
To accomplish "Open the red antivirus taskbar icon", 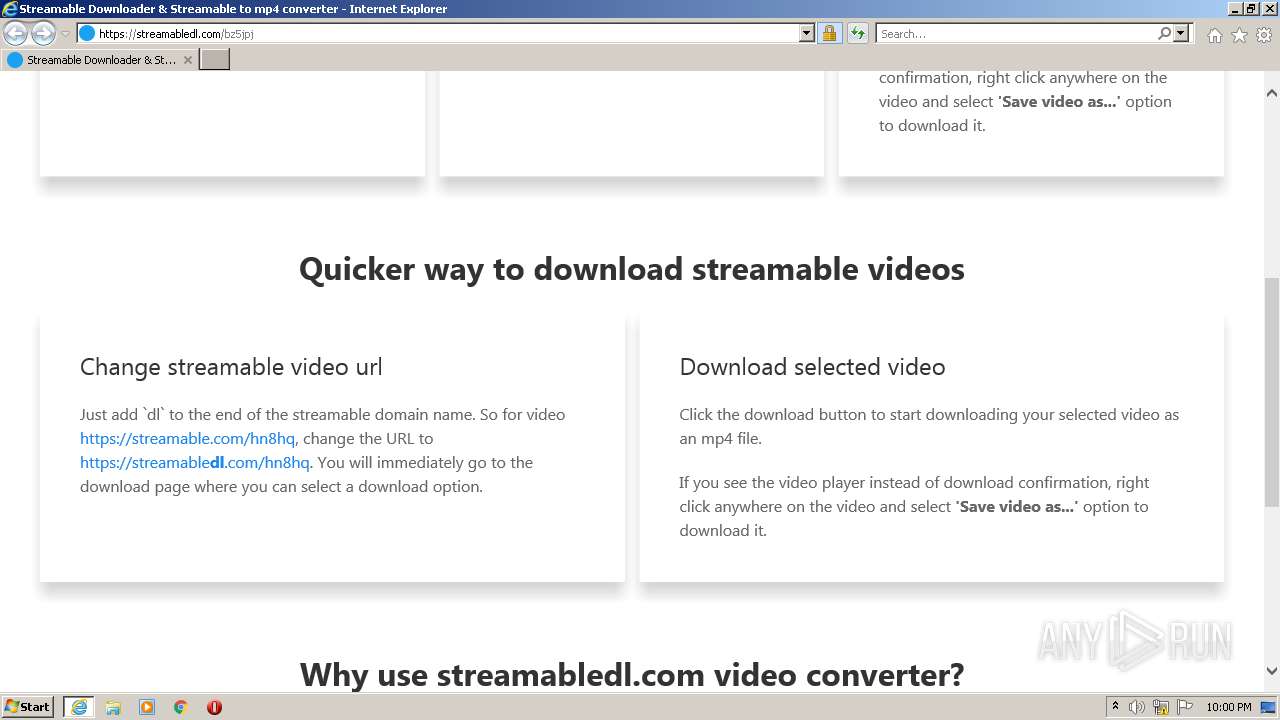I will tap(214, 707).
